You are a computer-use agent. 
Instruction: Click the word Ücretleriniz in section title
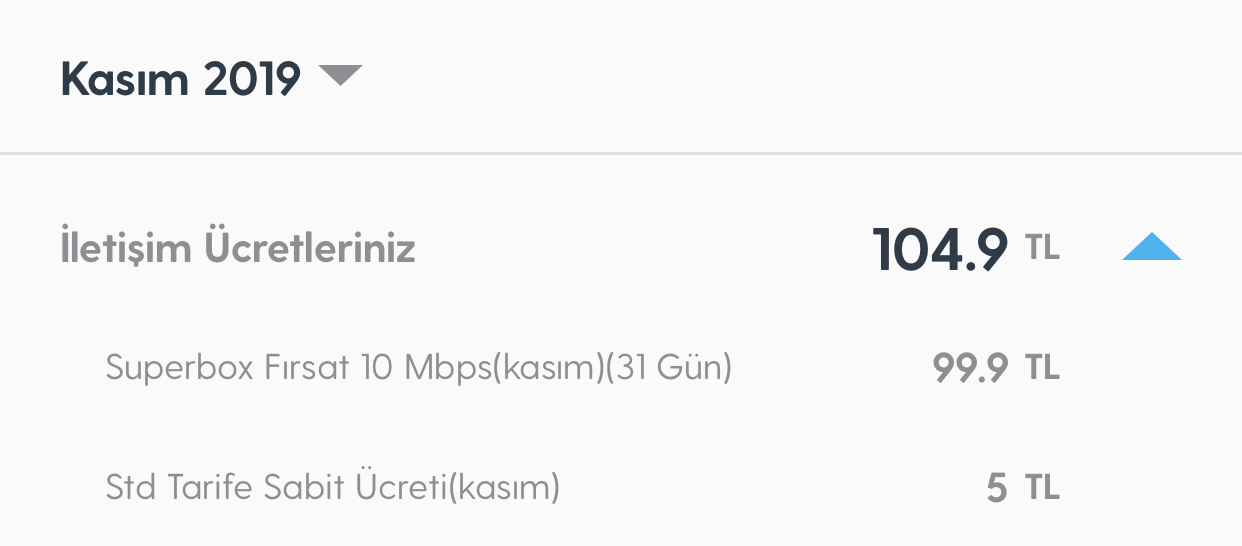pos(310,248)
